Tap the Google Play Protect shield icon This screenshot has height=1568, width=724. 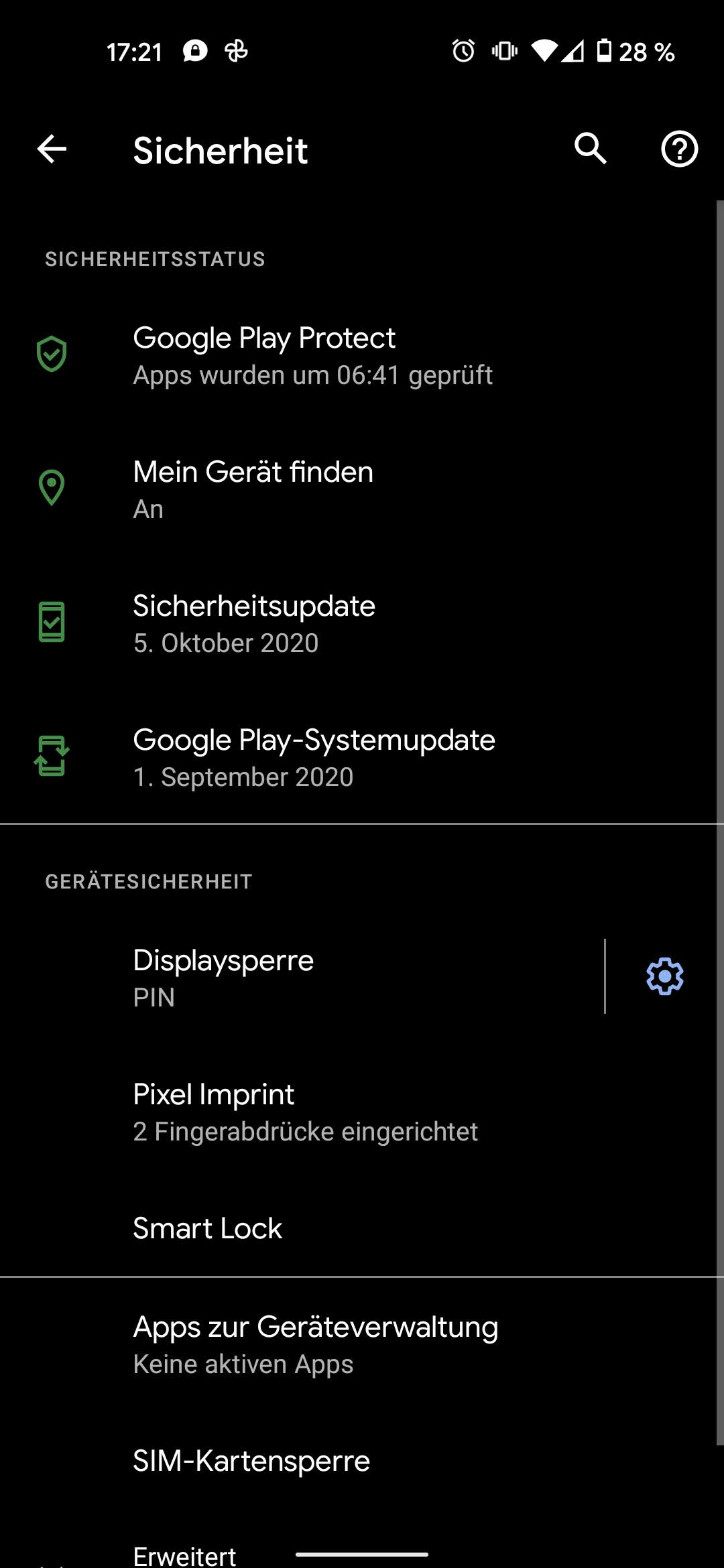(52, 354)
